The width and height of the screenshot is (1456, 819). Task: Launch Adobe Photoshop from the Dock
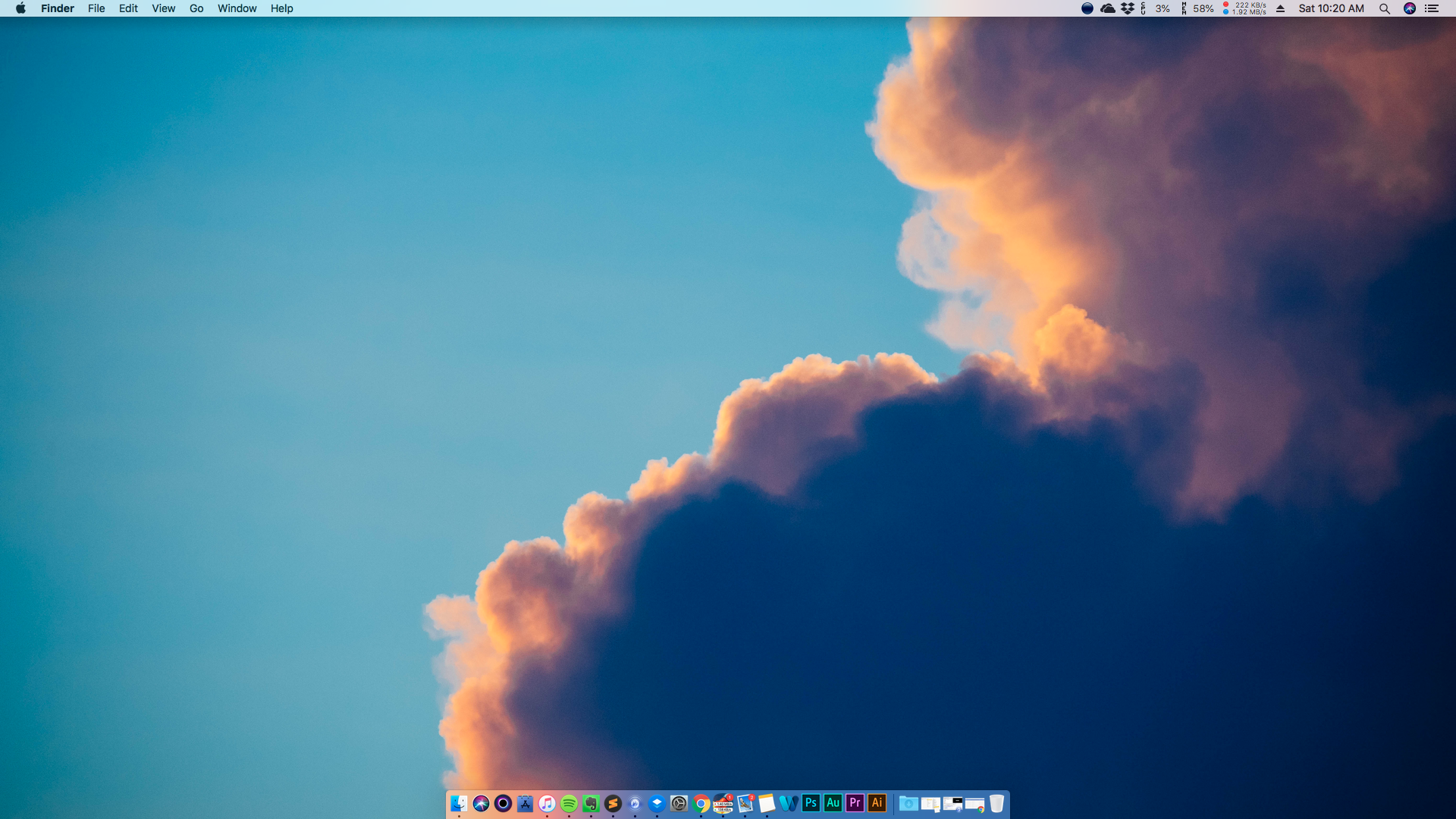pos(811,803)
